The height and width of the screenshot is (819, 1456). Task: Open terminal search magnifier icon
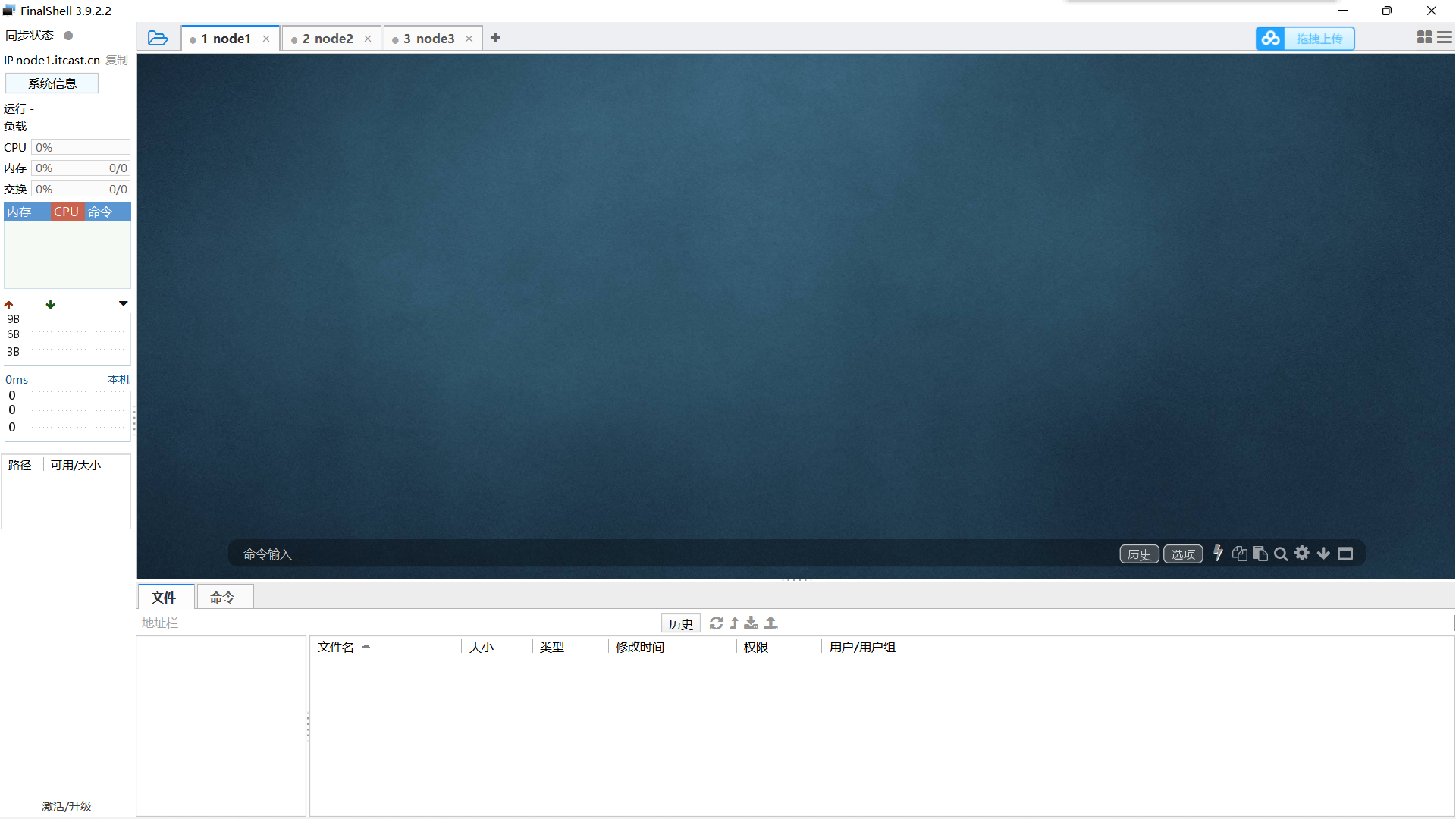point(1281,554)
